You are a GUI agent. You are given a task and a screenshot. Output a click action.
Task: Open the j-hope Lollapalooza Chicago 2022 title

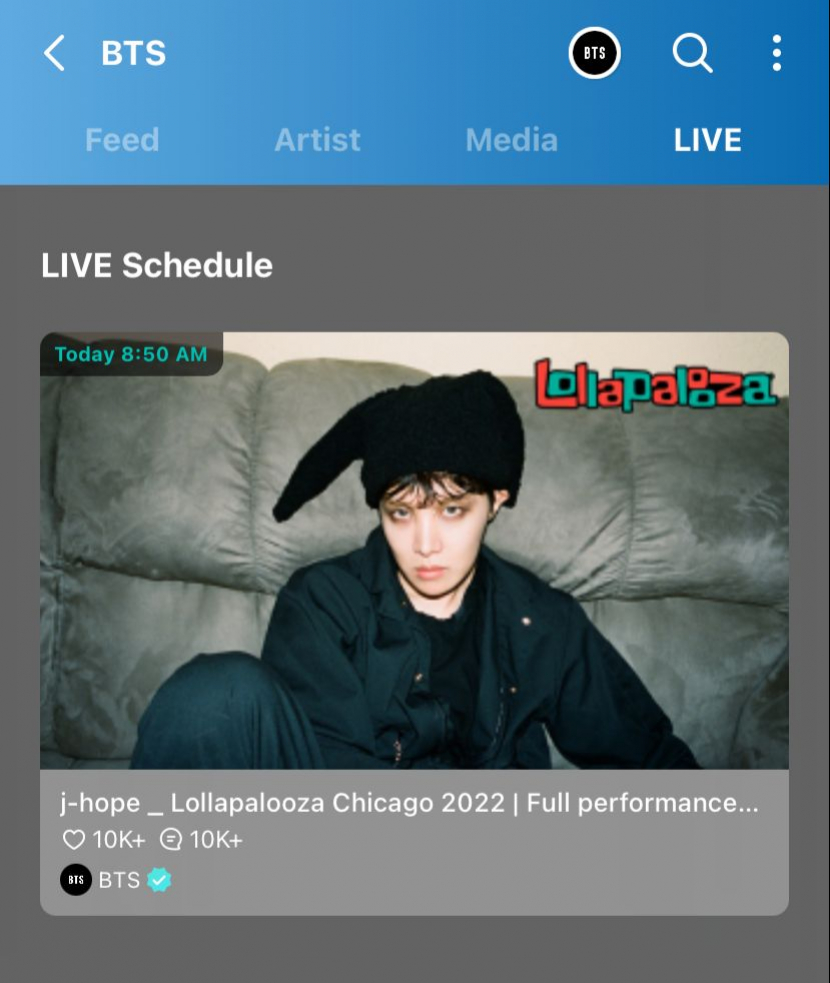click(x=409, y=803)
